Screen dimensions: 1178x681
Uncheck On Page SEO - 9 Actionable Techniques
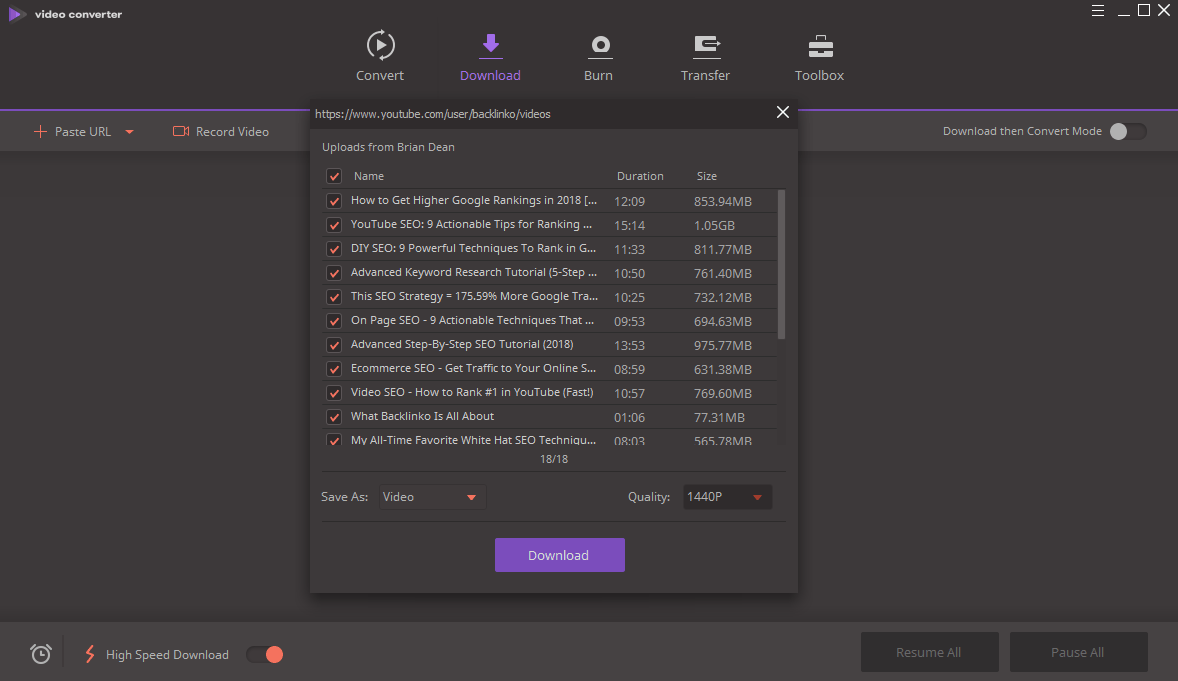[334, 321]
